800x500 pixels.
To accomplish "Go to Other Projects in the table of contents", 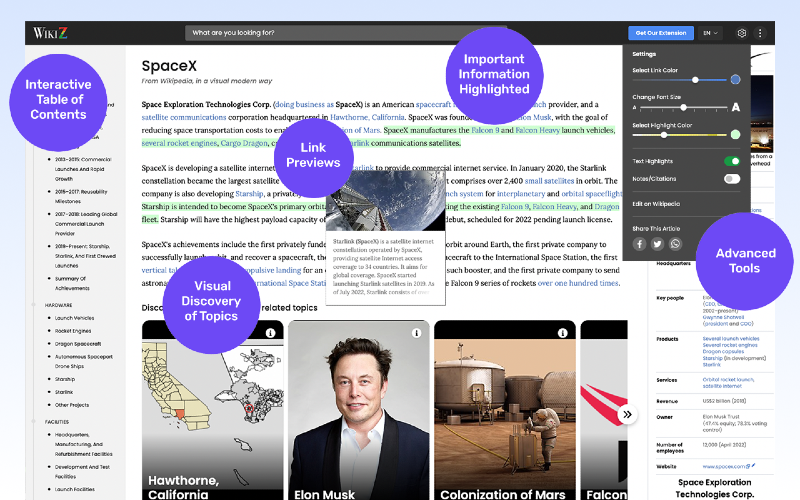I will [x=72, y=405].
